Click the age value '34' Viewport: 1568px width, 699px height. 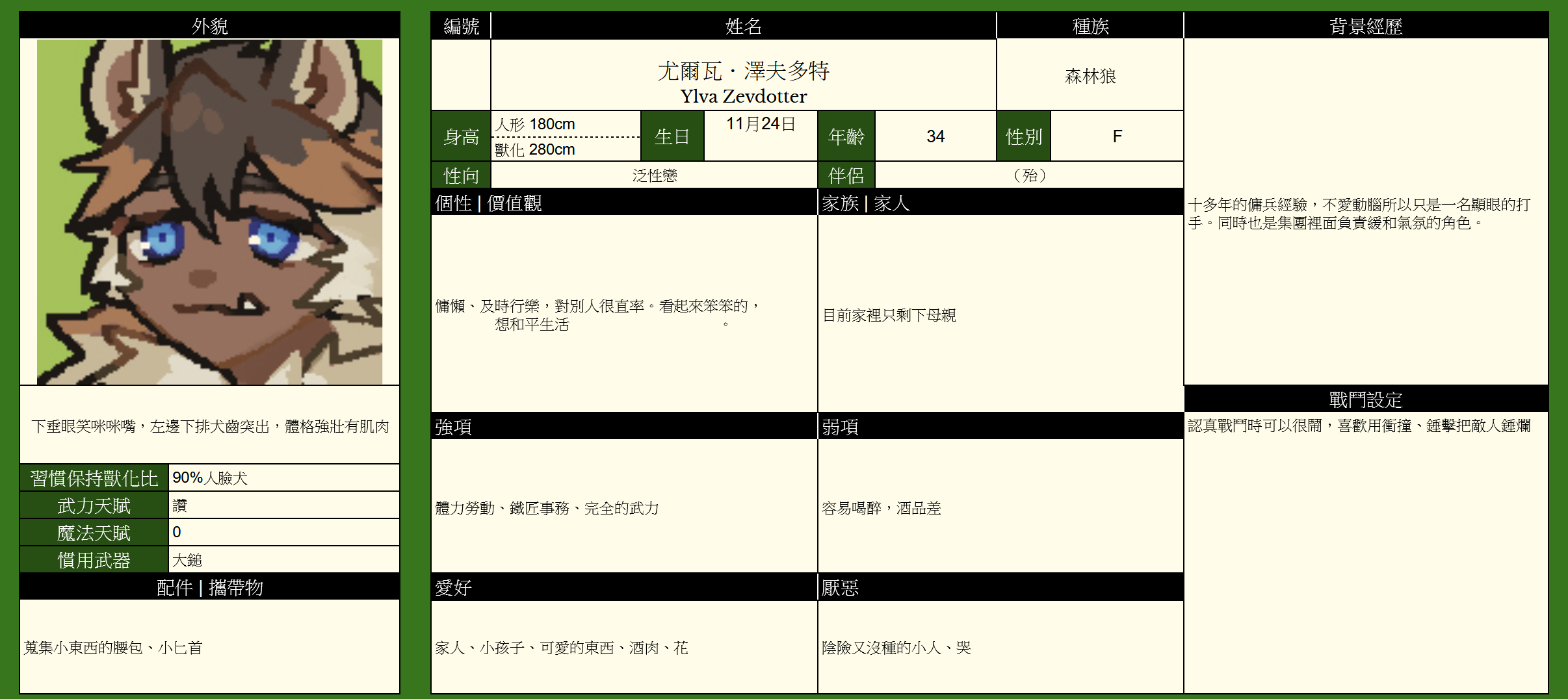[935, 136]
